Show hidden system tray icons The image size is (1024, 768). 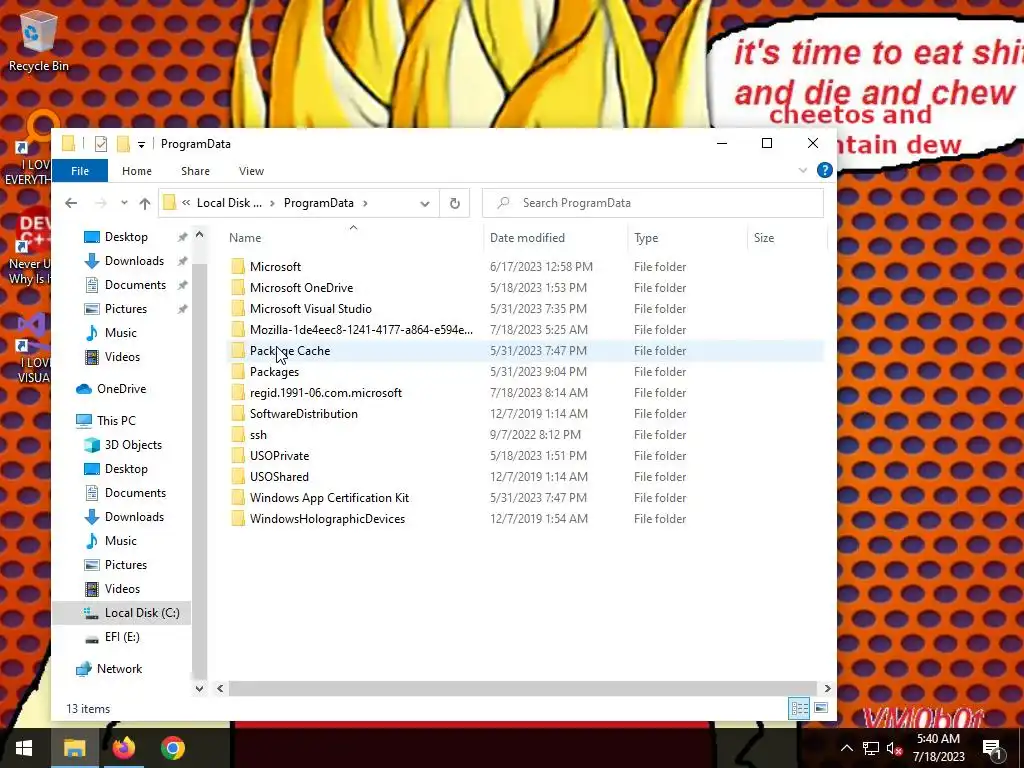pos(846,748)
